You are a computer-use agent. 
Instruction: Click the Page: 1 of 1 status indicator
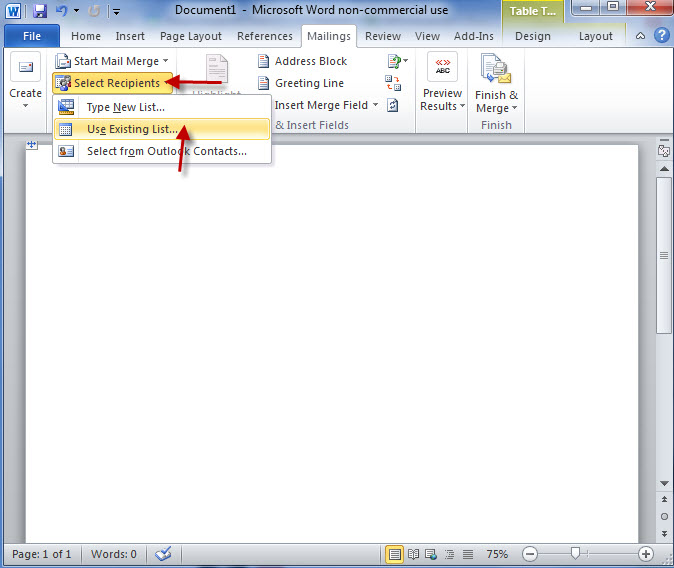41,554
